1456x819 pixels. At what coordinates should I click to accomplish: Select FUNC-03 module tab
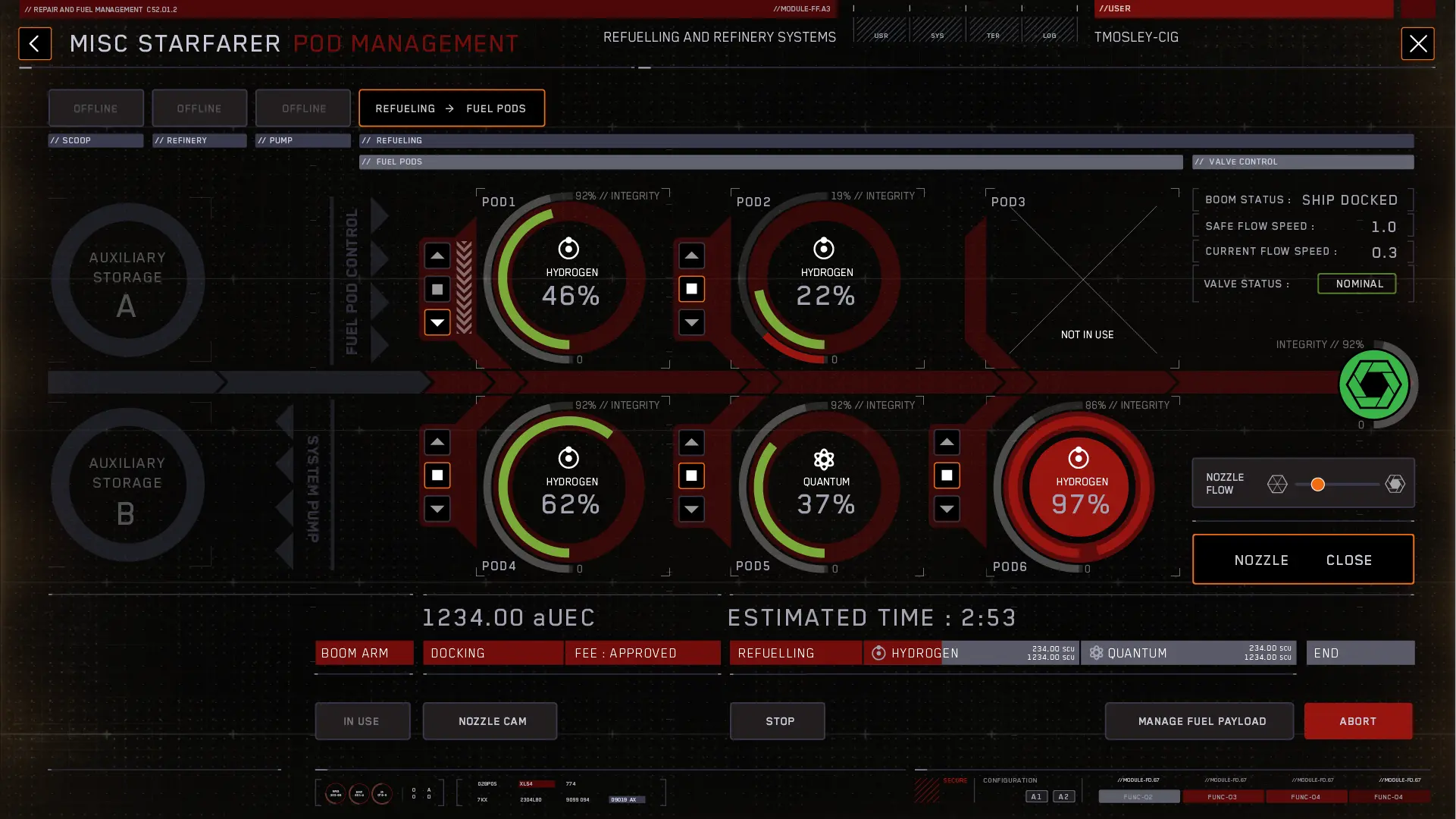pyautogui.click(x=1222, y=797)
